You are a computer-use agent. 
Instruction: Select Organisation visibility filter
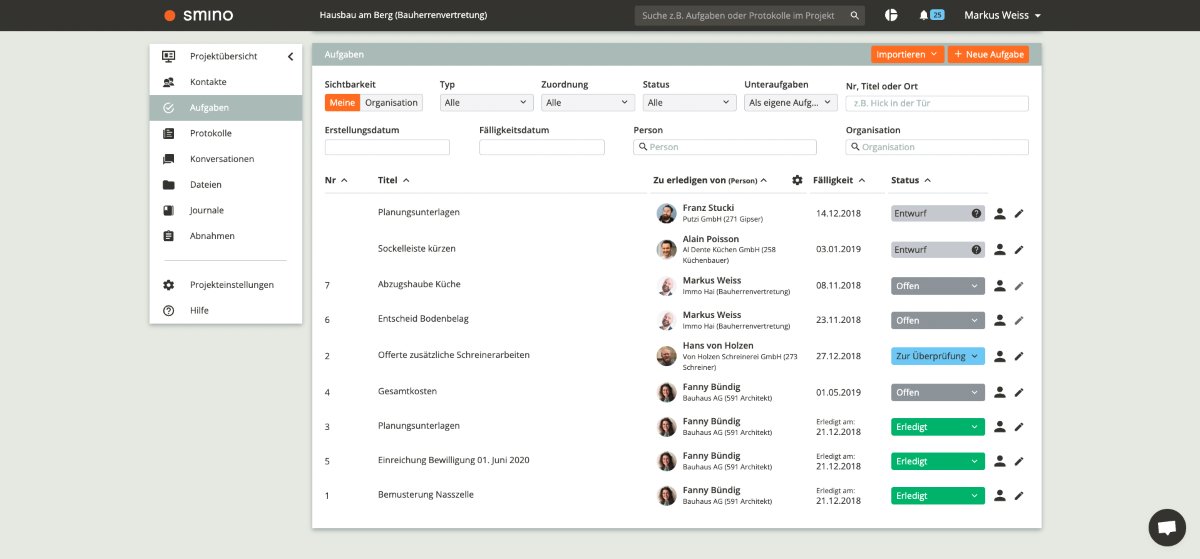(x=392, y=103)
